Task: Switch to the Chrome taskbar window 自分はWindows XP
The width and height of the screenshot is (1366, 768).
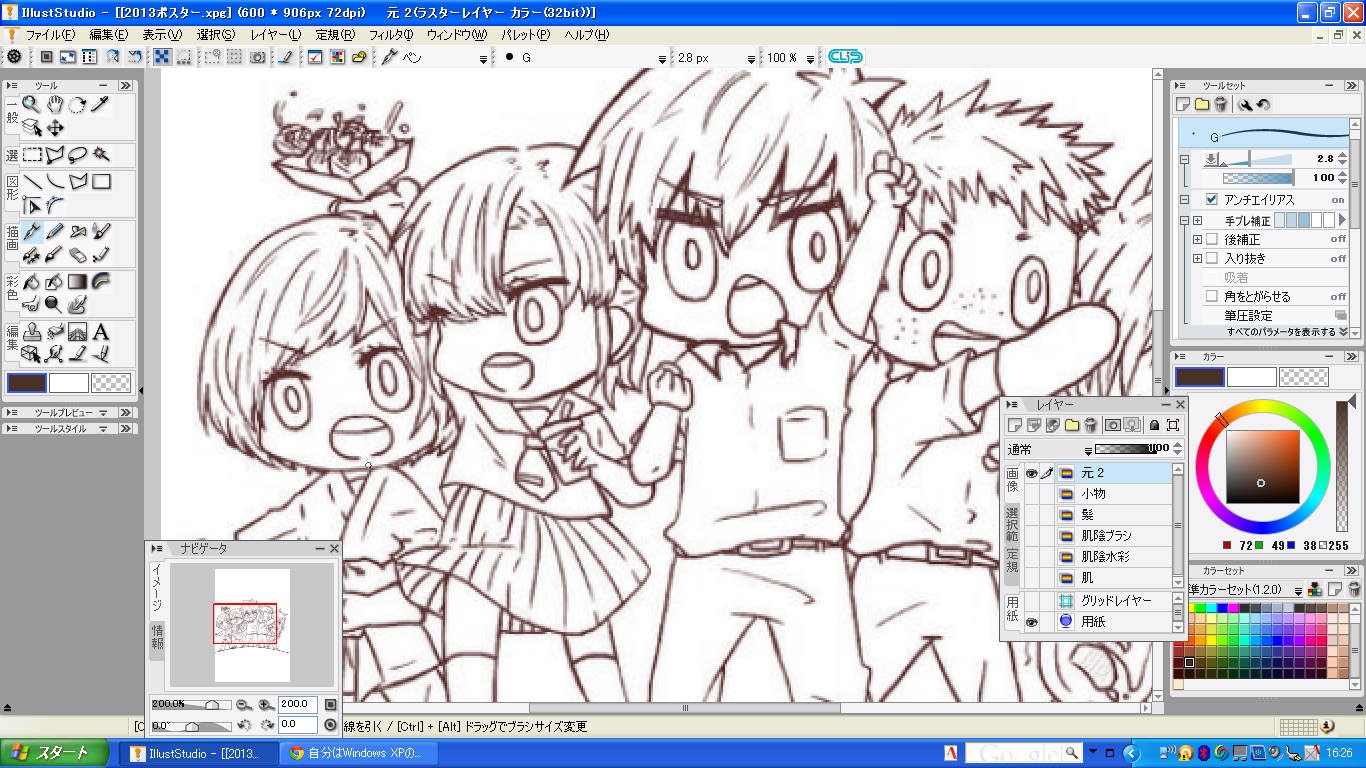Action: (x=358, y=753)
